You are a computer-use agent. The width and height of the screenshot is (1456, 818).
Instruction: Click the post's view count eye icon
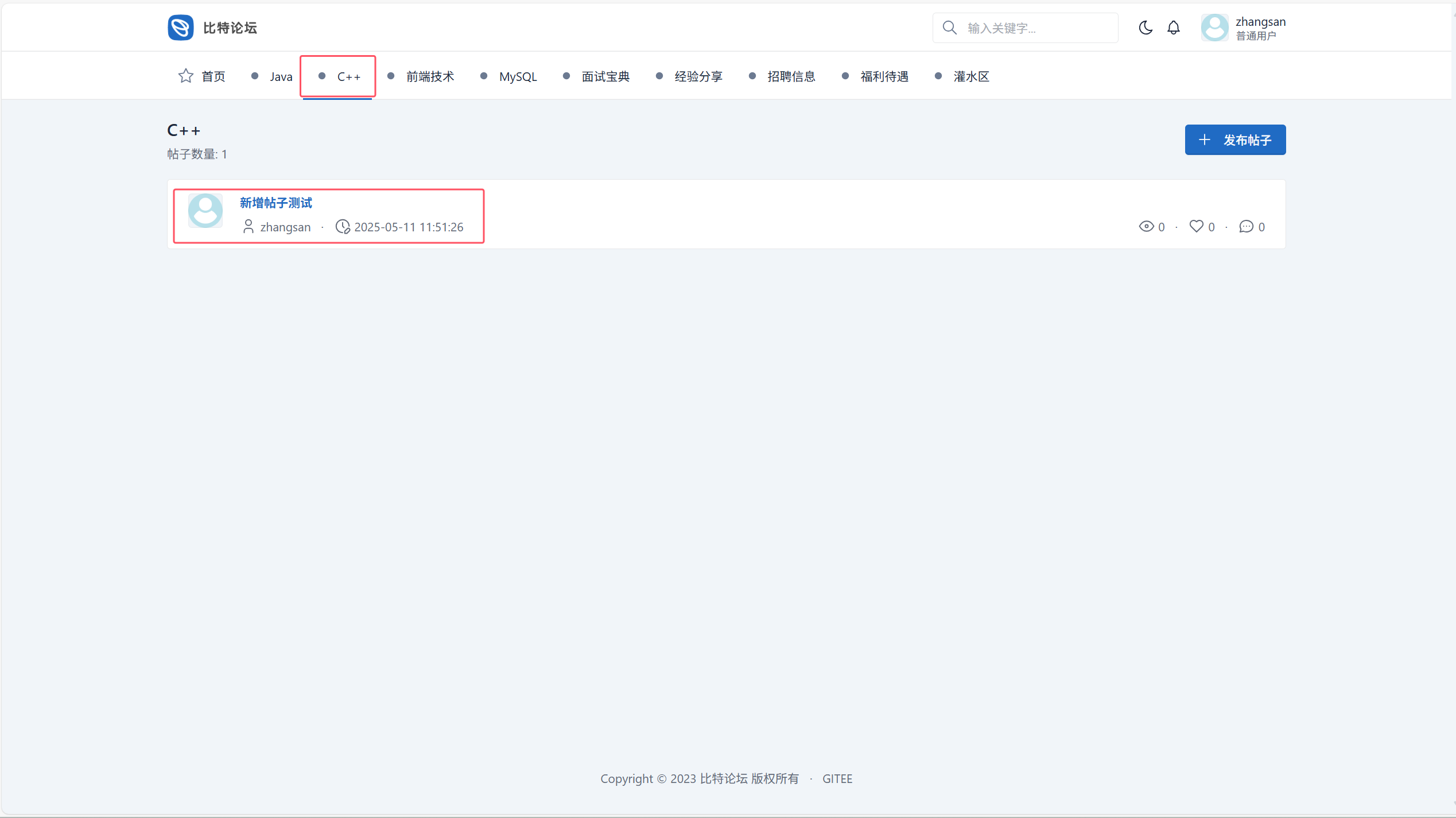(x=1146, y=226)
